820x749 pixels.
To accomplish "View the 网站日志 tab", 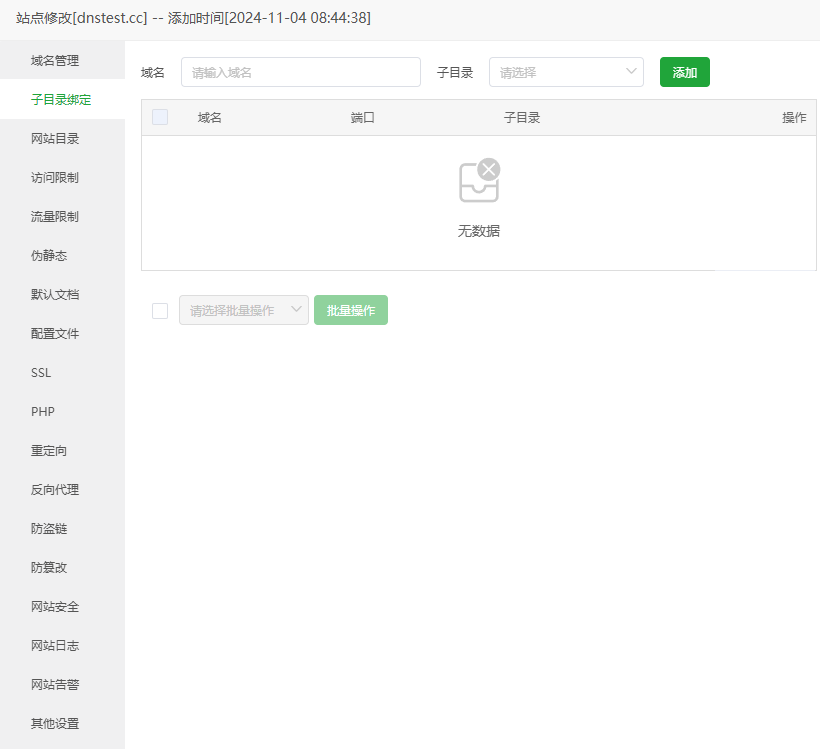I will [55, 646].
